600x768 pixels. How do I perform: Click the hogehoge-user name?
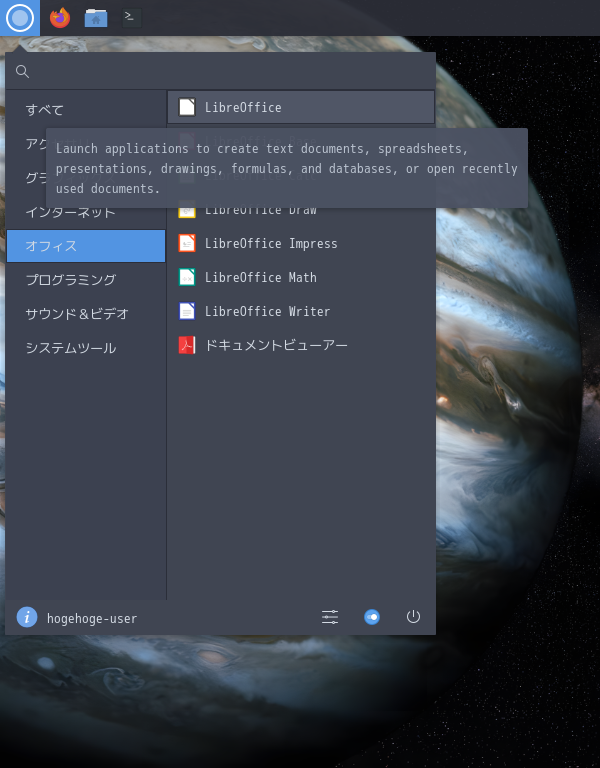click(92, 619)
